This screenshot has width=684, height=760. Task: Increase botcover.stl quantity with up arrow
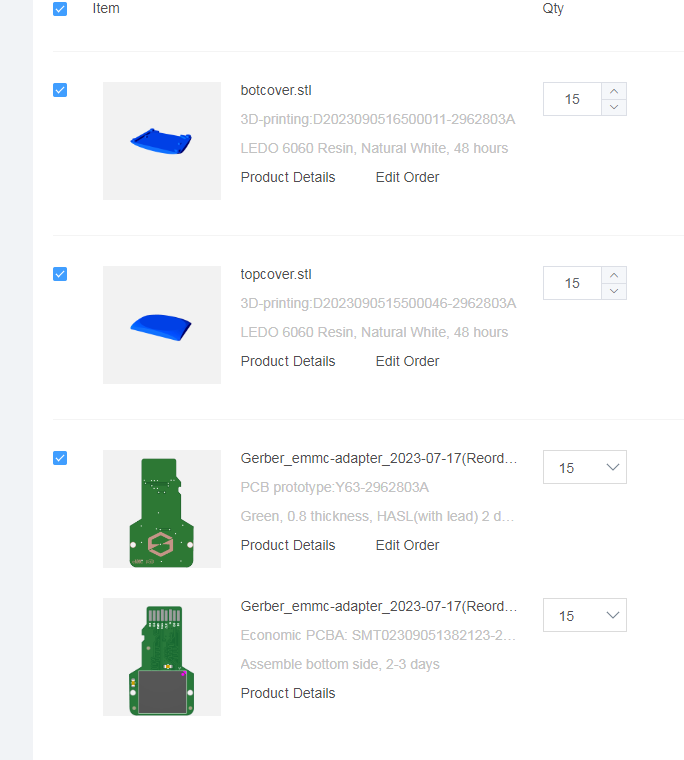pos(614,91)
